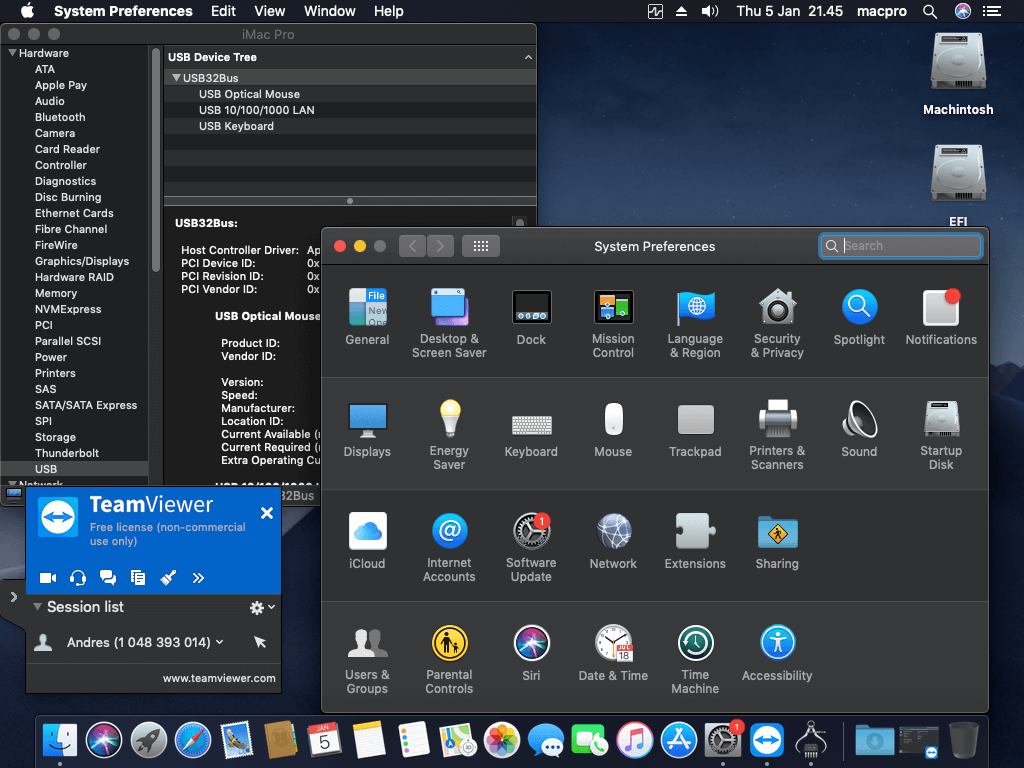Open Security & Privacy preferences
1024x768 pixels.
777,323
